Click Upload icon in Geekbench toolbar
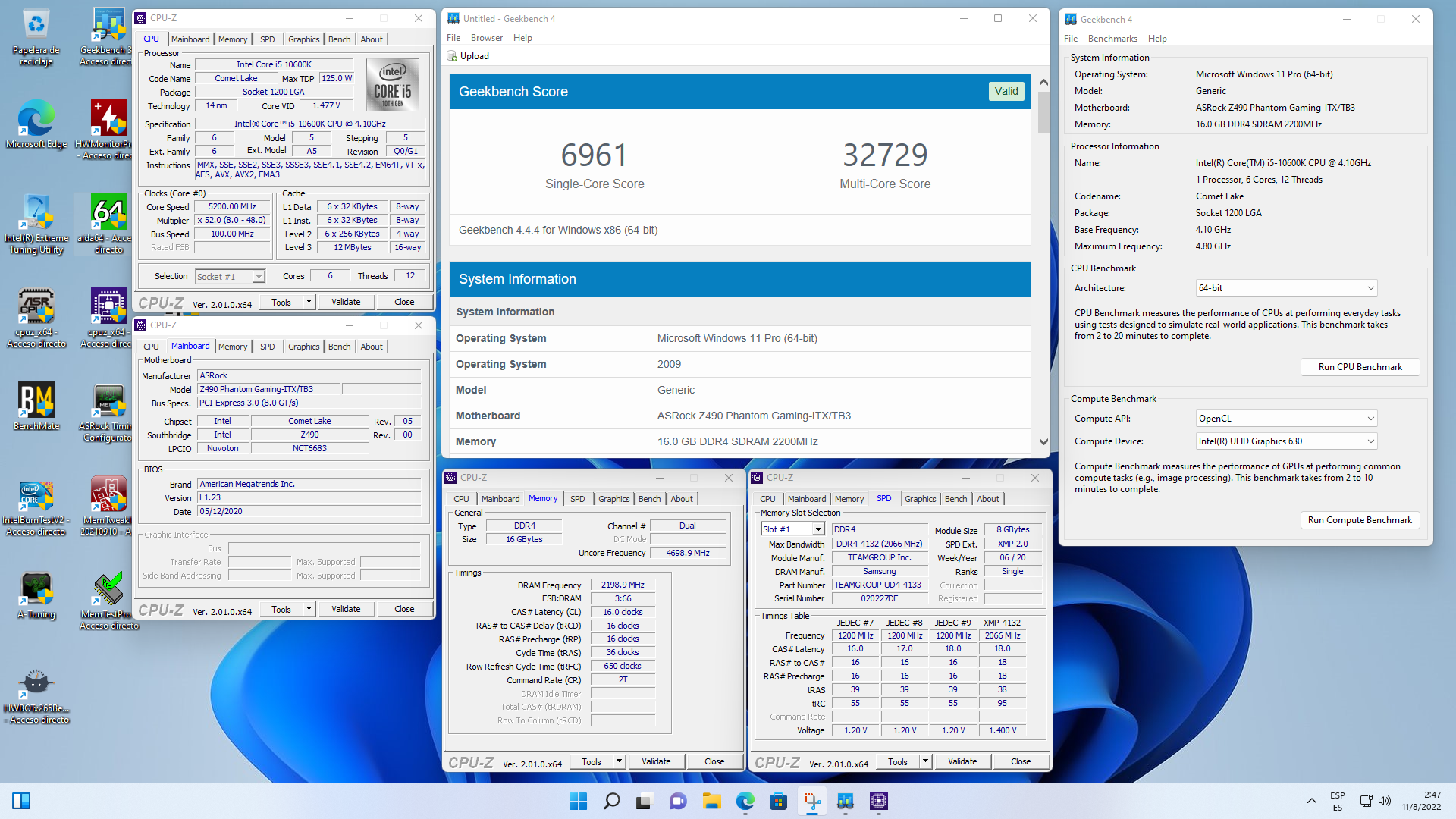 pyautogui.click(x=452, y=56)
